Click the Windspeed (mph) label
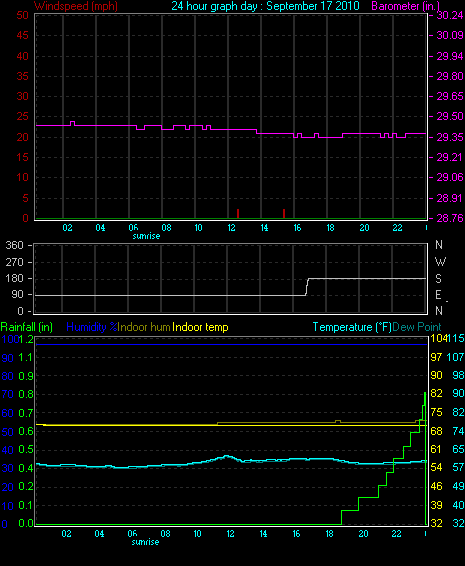Screen dimensions: 465x566 pos(75,6)
